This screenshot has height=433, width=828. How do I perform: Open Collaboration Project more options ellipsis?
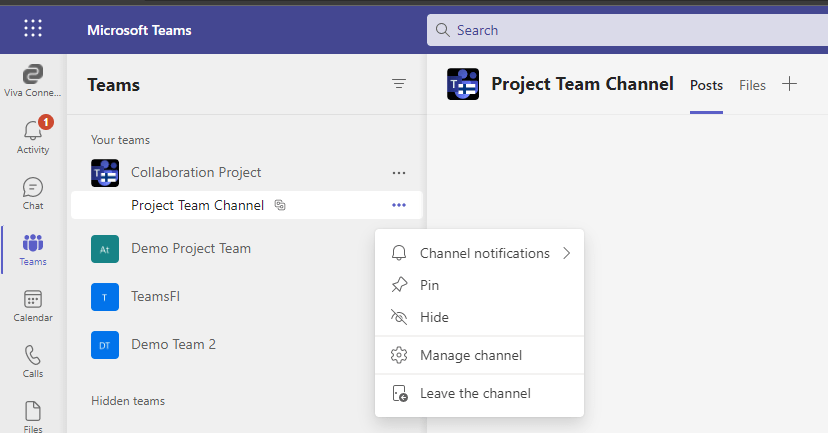(399, 173)
